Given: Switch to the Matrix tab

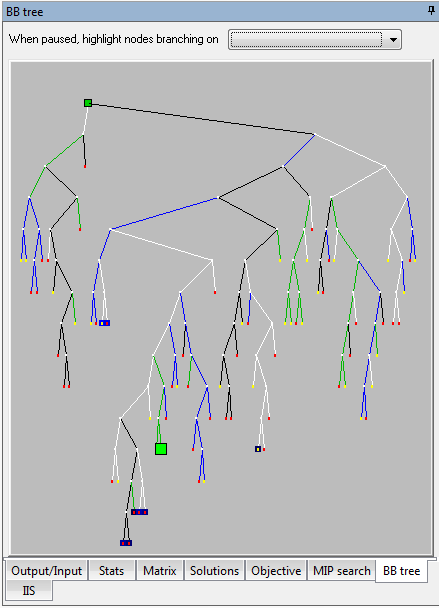Looking at the screenshot, I should (159, 570).
